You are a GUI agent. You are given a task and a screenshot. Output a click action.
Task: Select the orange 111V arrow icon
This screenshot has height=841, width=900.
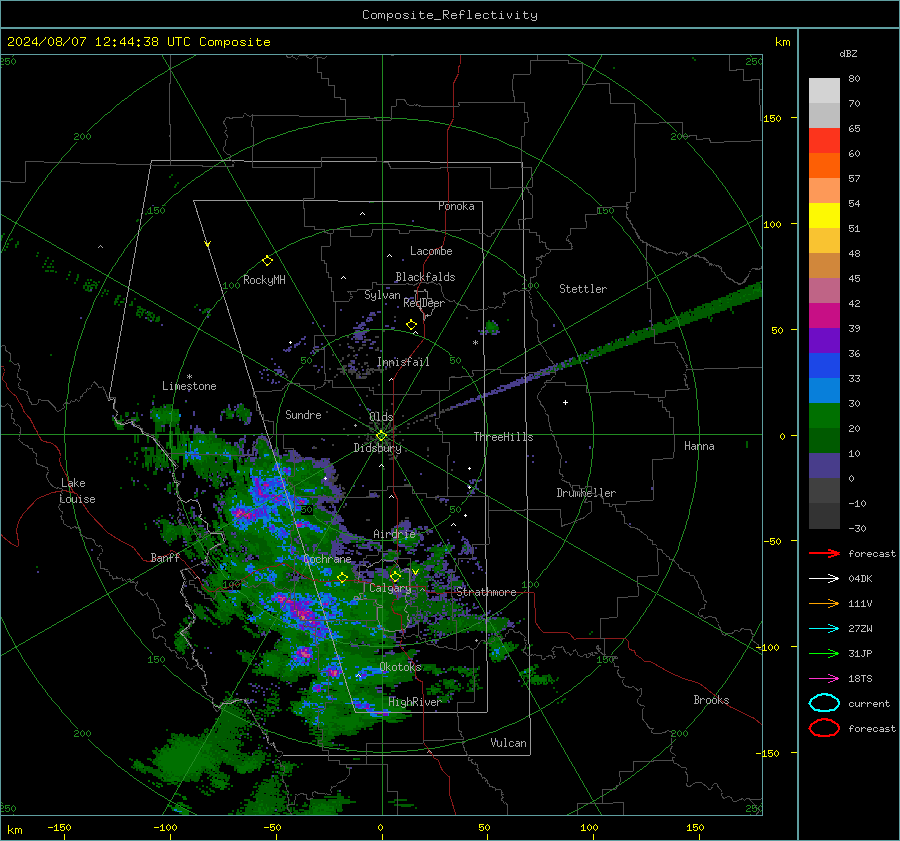click(x=824, y=603)
